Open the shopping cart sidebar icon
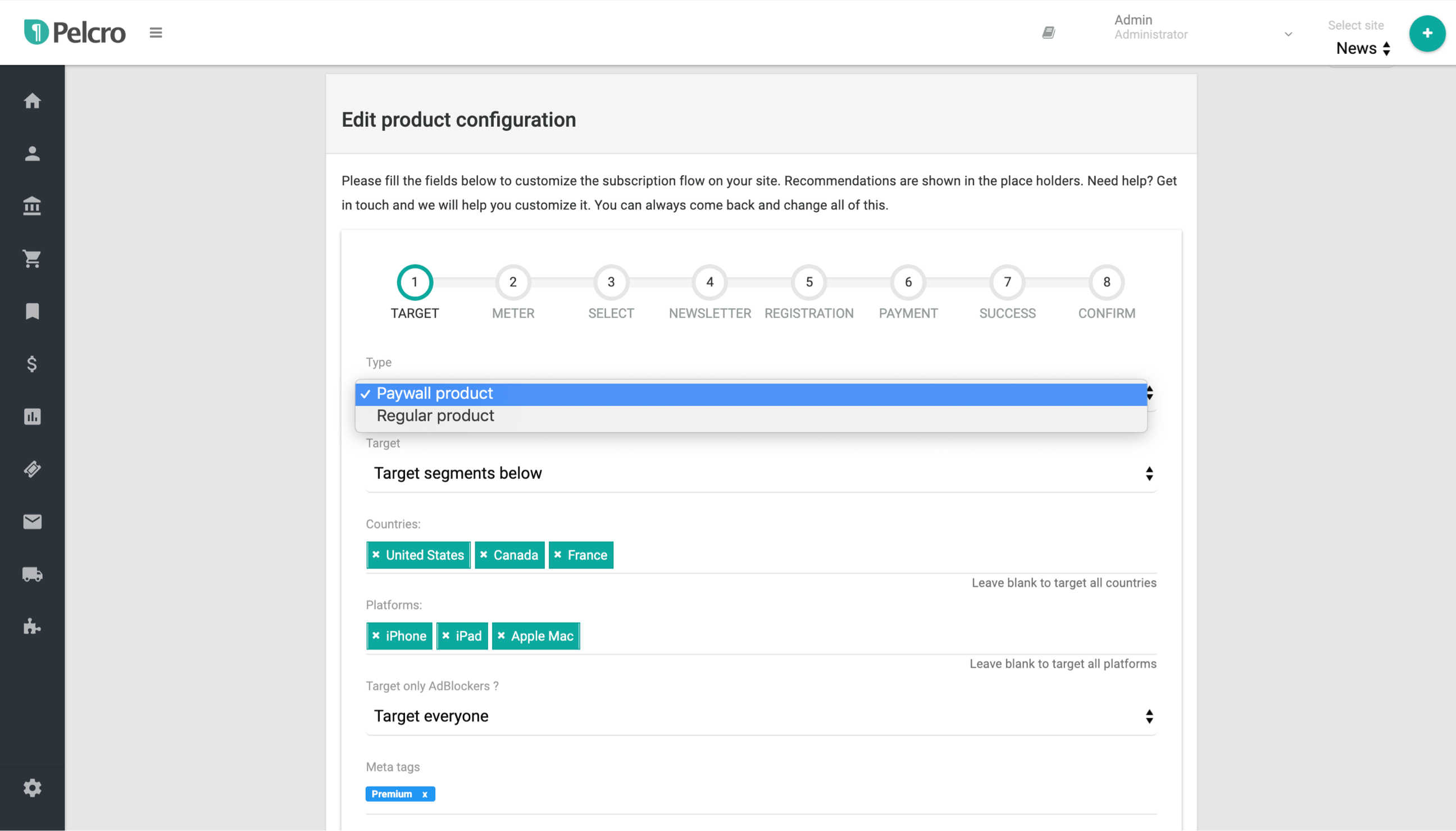 point(32,258)
